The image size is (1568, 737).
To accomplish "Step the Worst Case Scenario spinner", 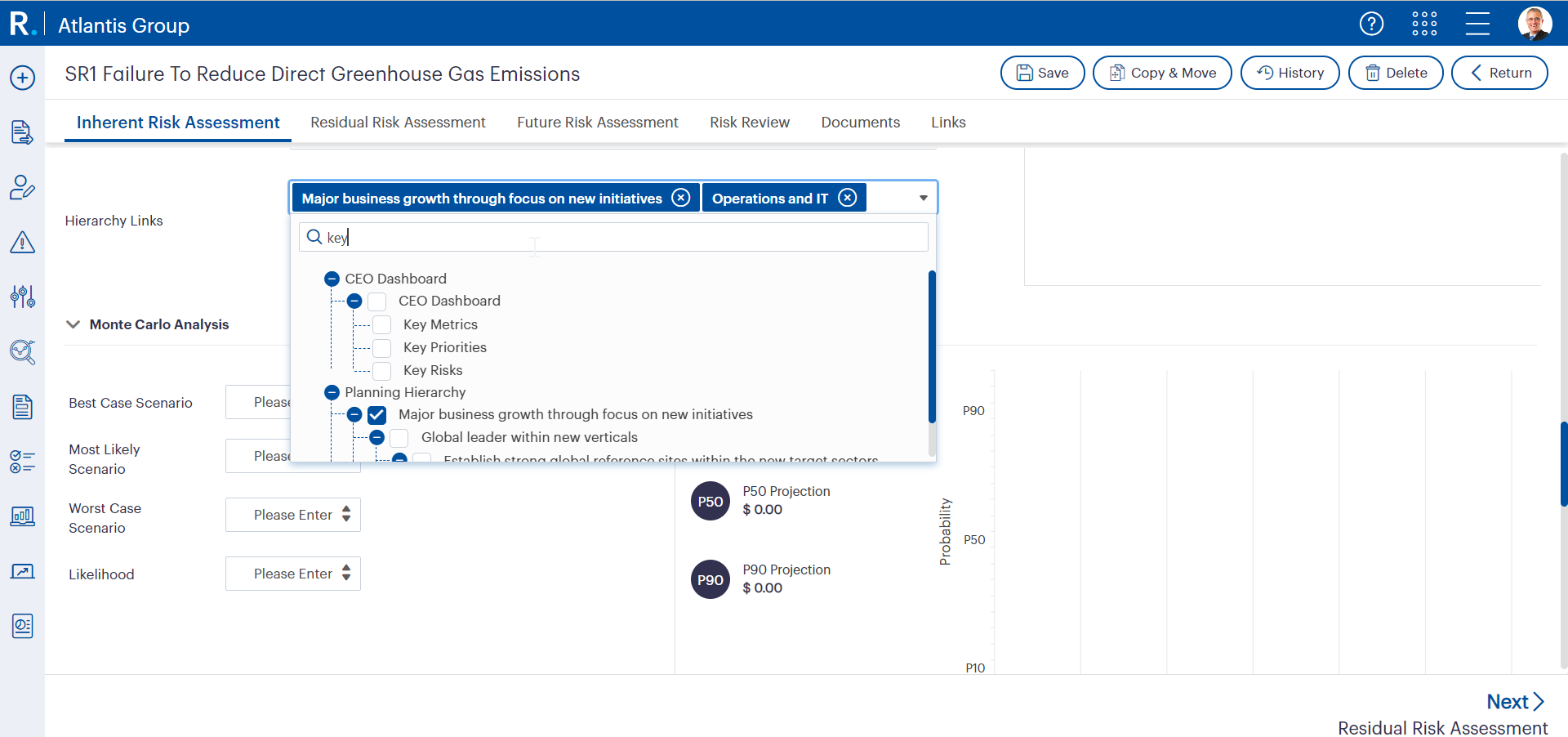I will [346, 514].
